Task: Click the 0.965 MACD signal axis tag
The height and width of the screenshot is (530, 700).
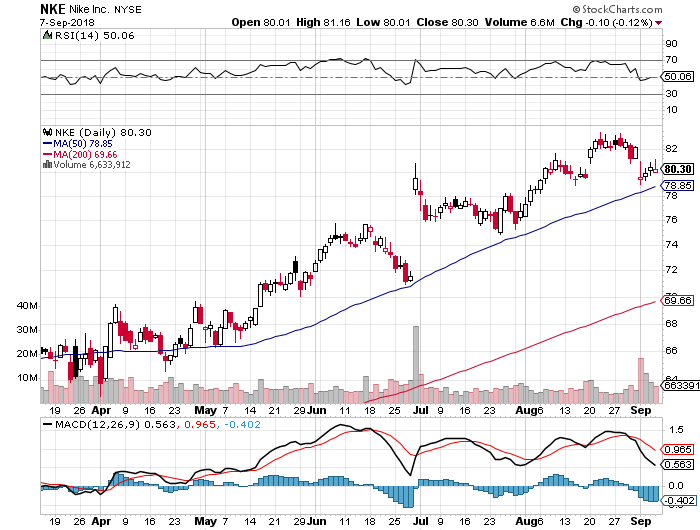Action: tap(677, 450)
